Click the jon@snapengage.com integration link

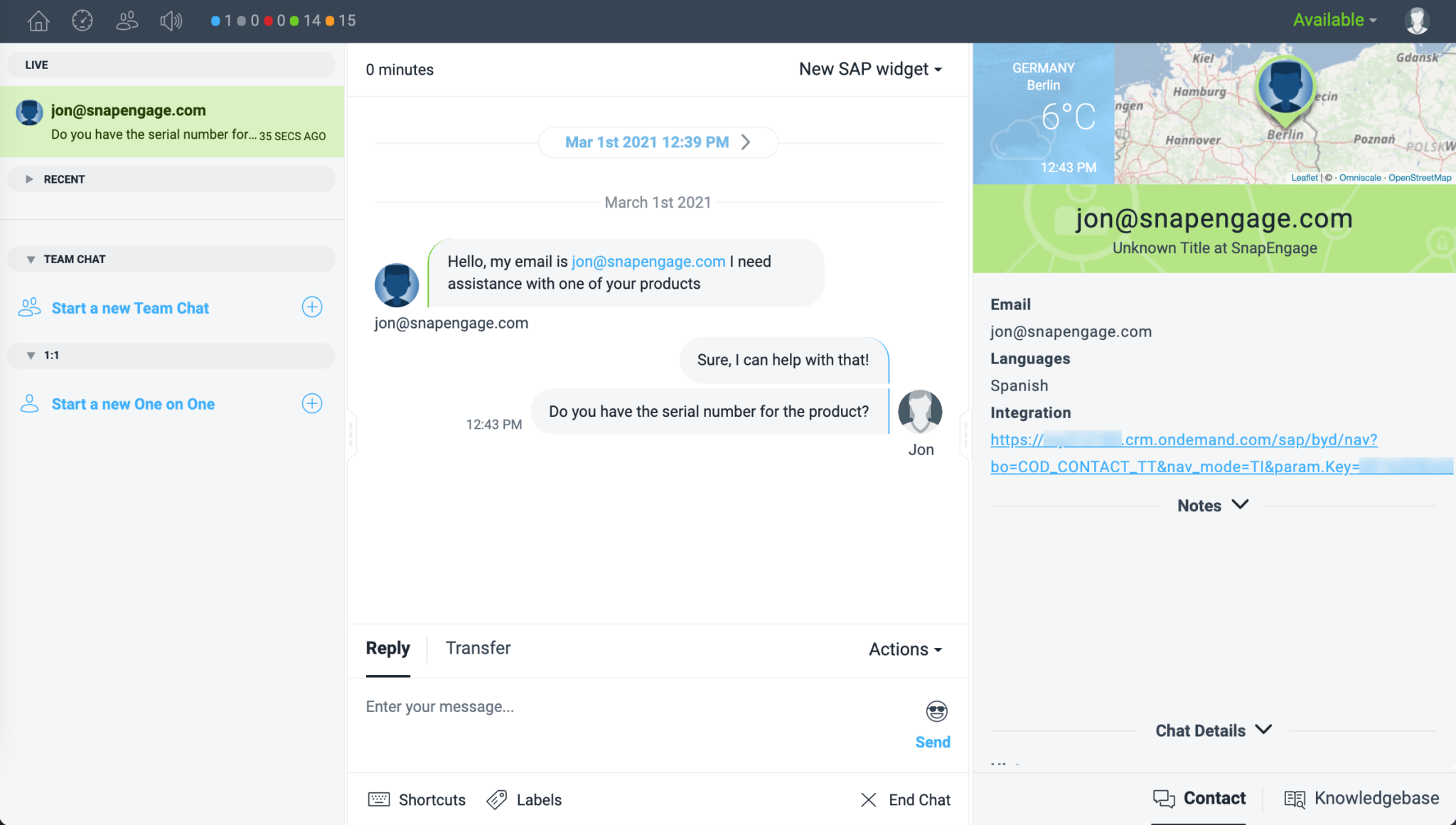tap(1184, 451)
